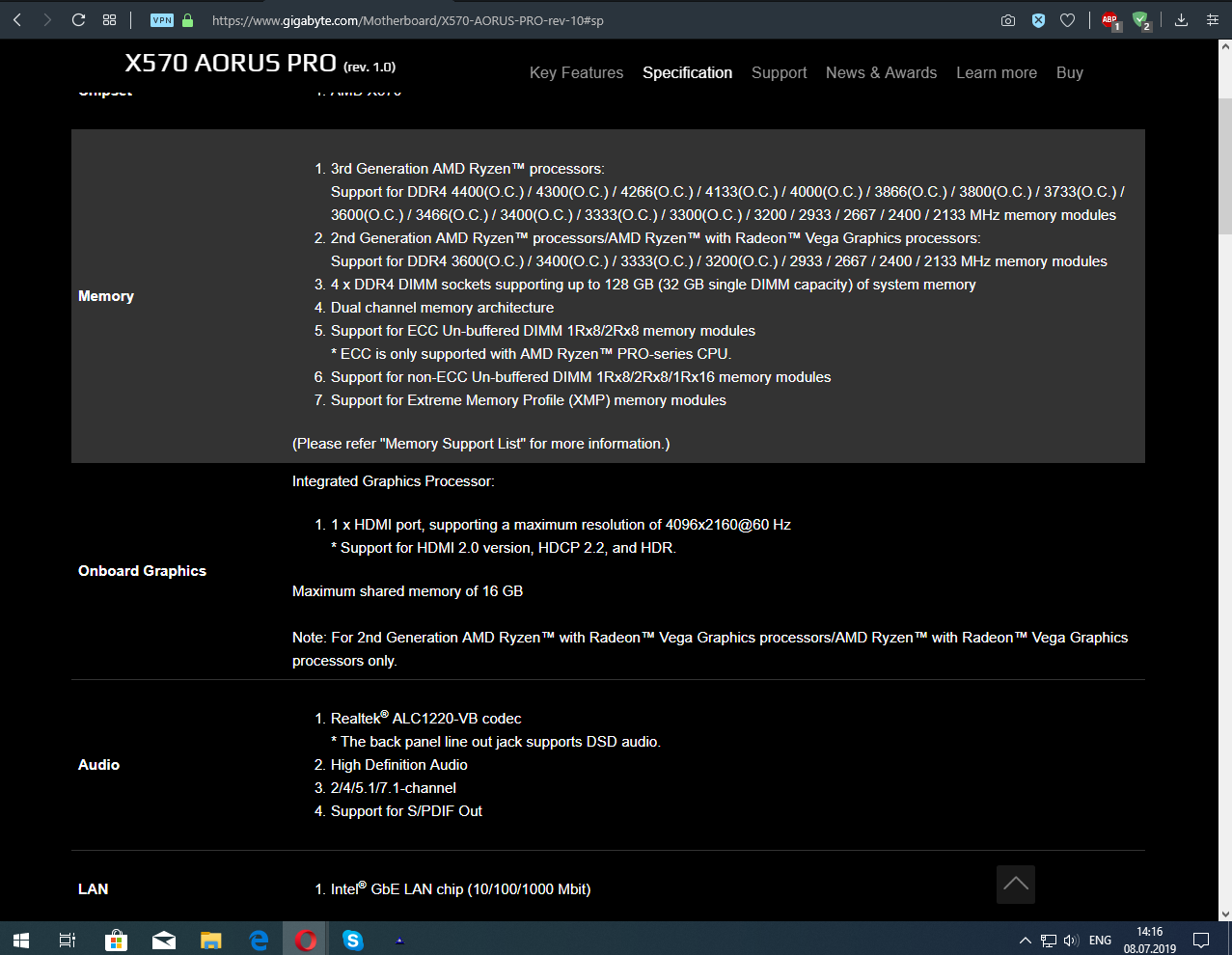Screen dimensions: 1232x955
Task: Launch Microsoft Store from taskbar
Action: (116, 940)
